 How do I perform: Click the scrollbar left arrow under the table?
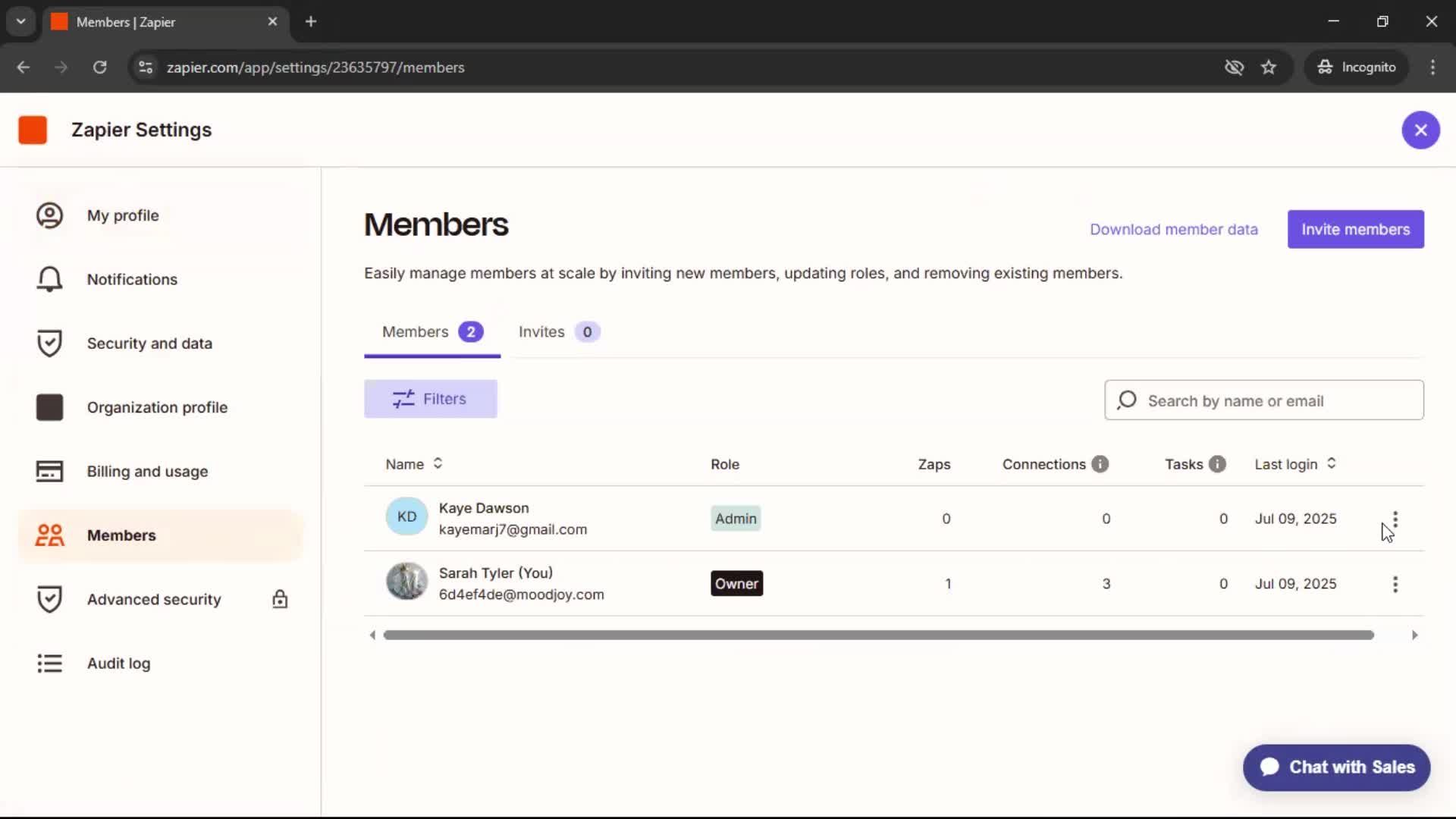[372, 635]
